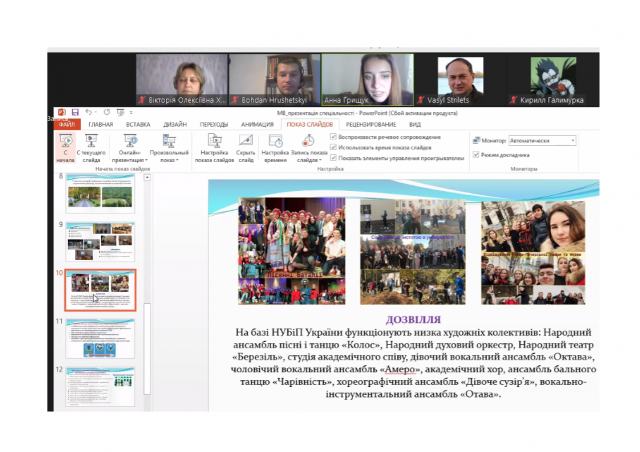Switch to the АНИМАЦИЯ ribbon tab
Viewport: 640px width, 452px height.
[255, 124]
